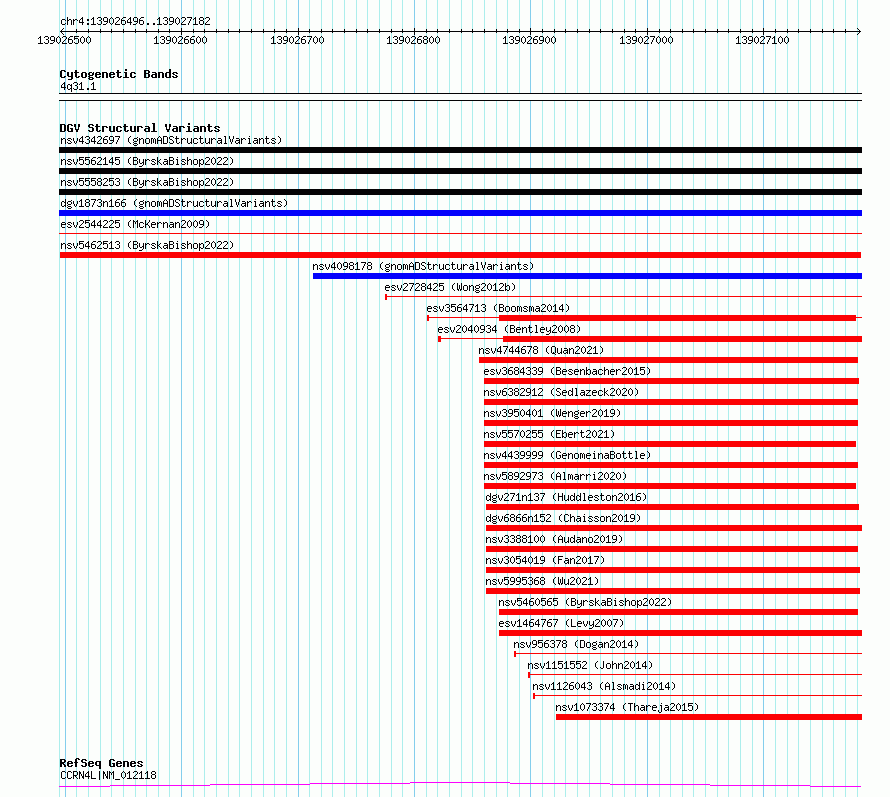Open nsv3388100 (Audano2019) variant

[x=554, y=539]
